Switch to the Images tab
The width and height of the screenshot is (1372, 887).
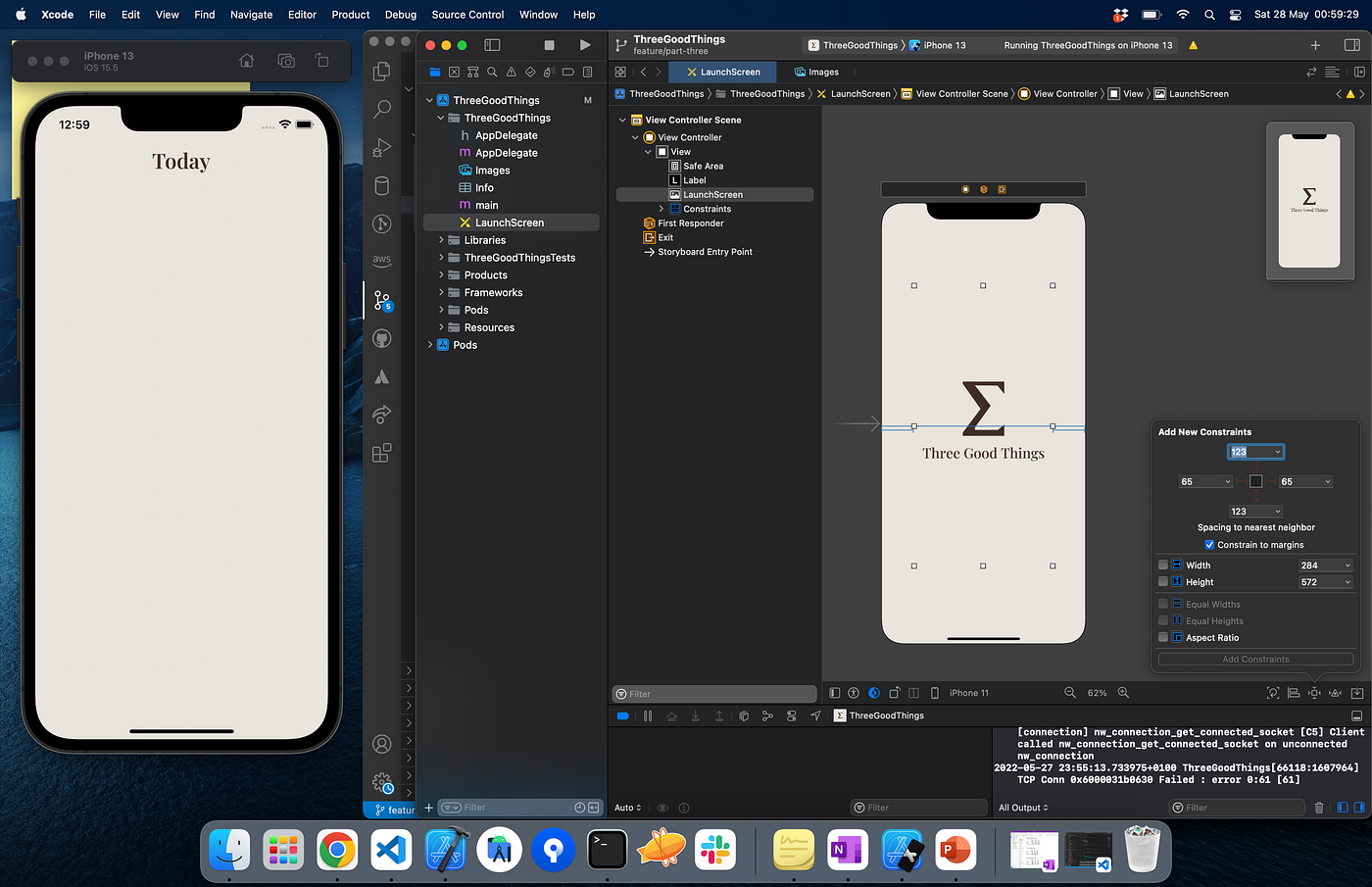pos(816,72)
